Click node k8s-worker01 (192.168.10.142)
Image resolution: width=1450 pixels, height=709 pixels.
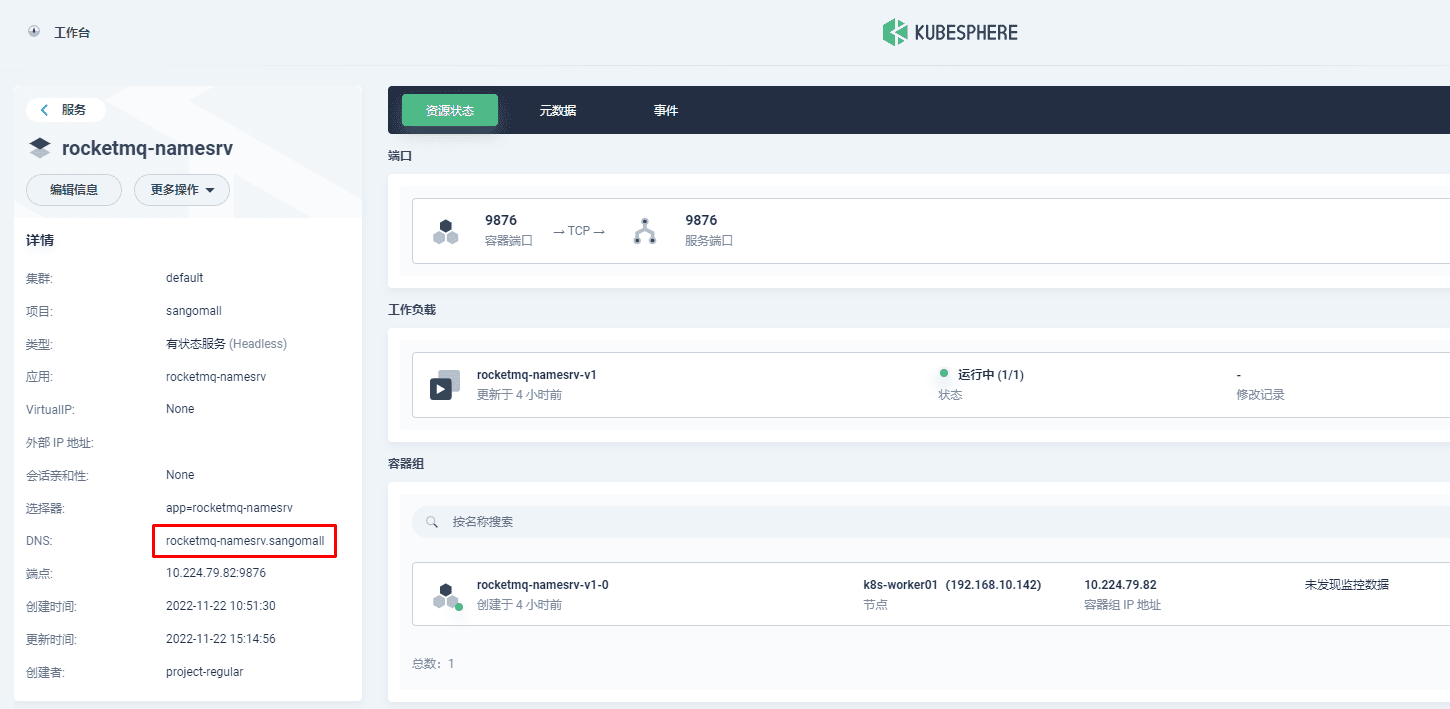952,585
